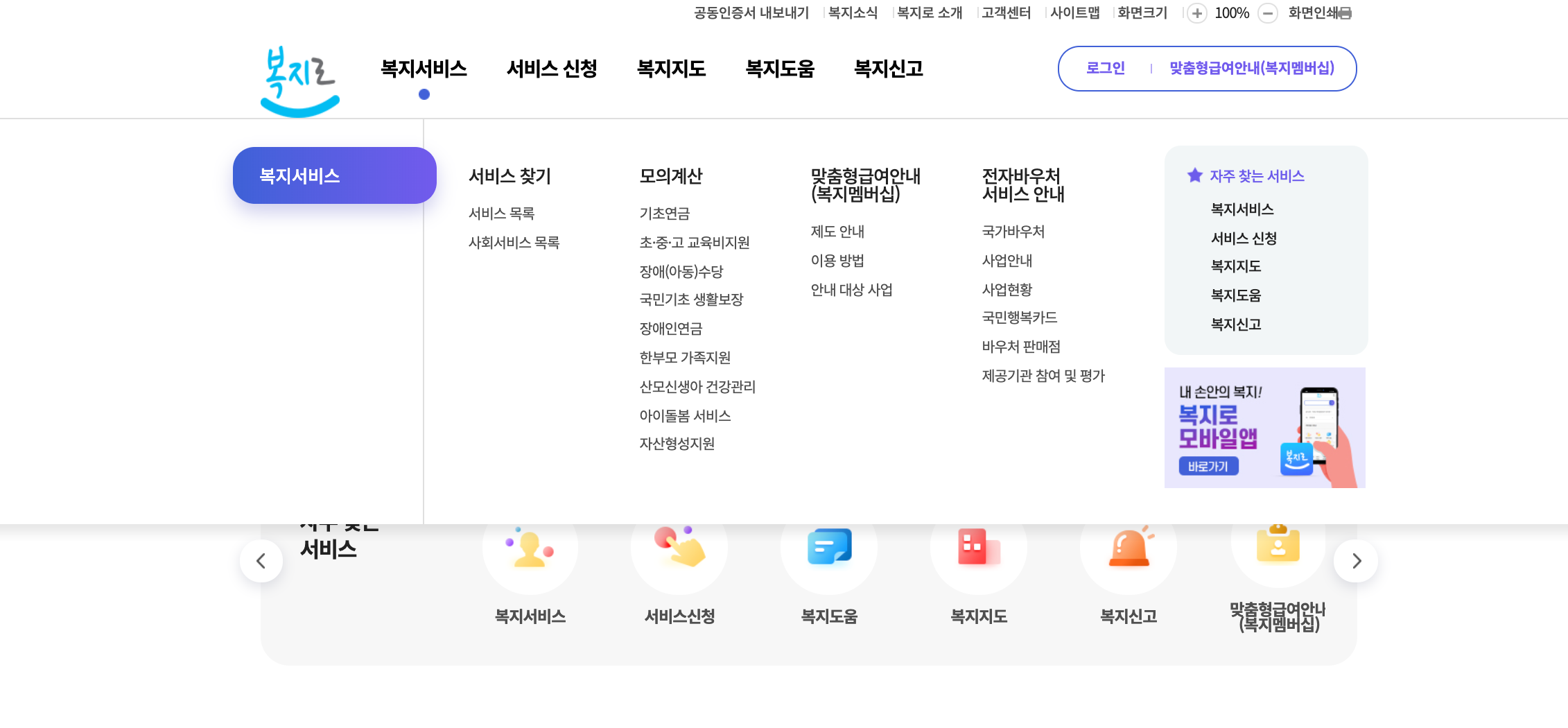Show previous services with left carousel arrow

tap(261, 561)
